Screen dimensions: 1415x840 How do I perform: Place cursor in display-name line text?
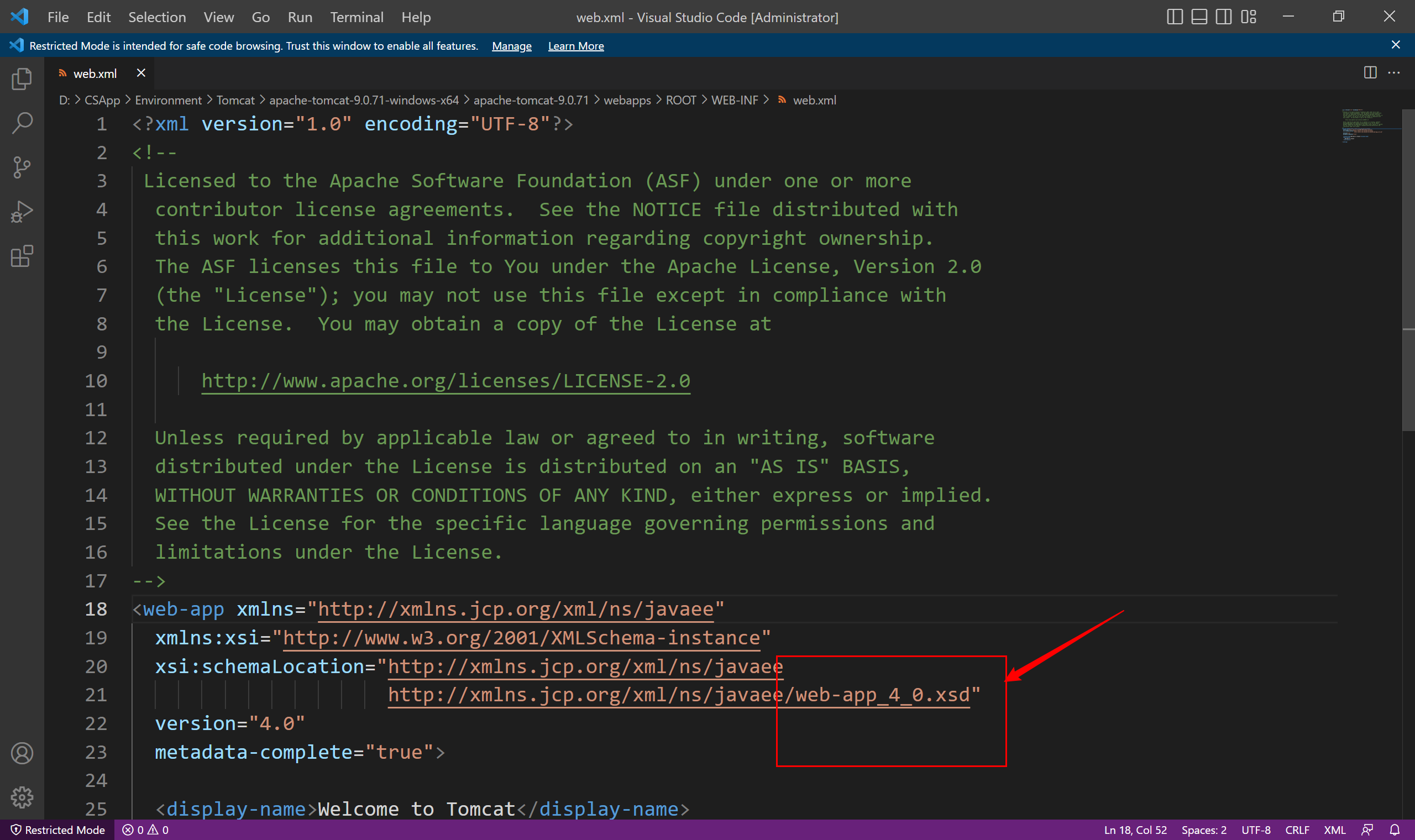click(422, 809)
